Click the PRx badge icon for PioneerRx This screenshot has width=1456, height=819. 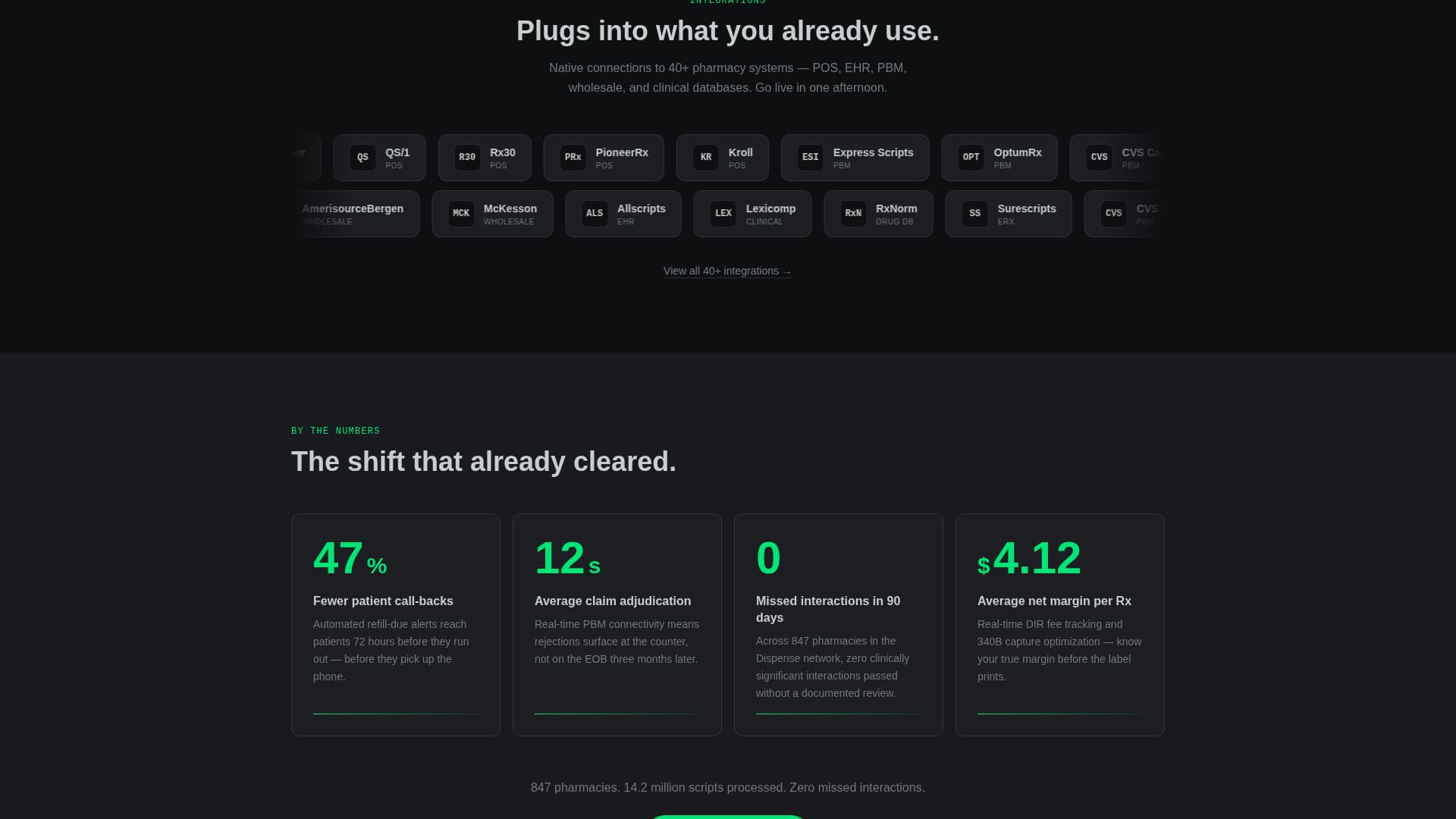coord(573,158)
